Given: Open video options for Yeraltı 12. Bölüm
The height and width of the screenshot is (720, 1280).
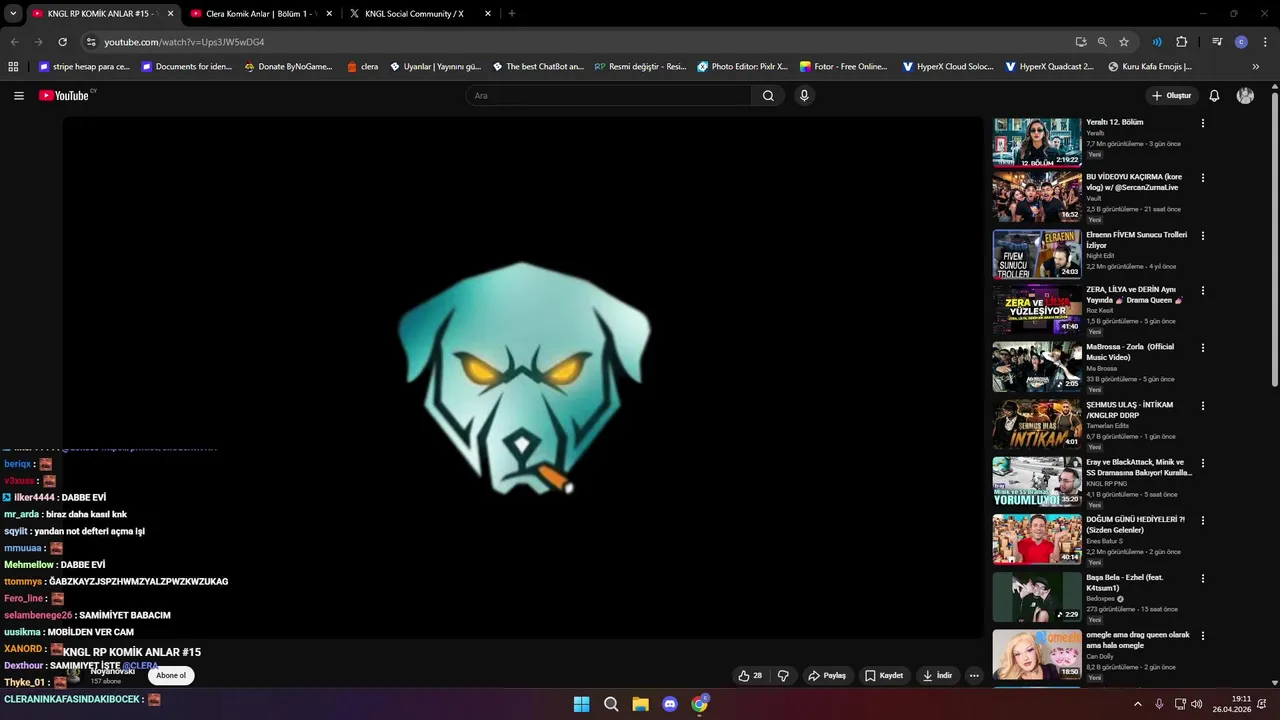Looking at the screenshot, I should (x=1203, y=123).
